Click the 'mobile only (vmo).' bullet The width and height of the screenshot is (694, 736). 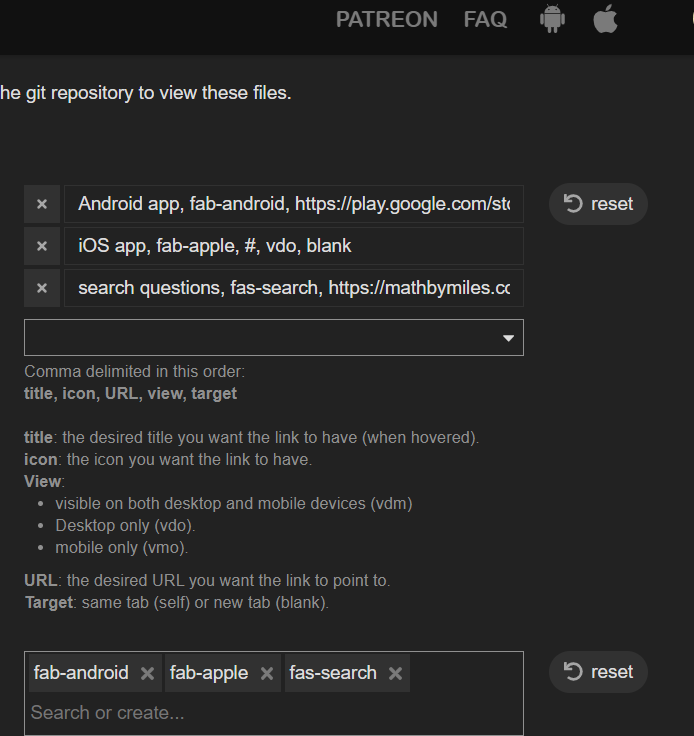click(122, 547)
